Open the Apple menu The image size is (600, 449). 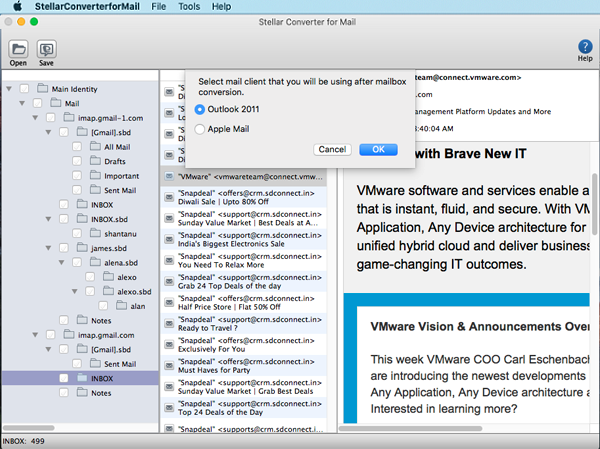18,7
